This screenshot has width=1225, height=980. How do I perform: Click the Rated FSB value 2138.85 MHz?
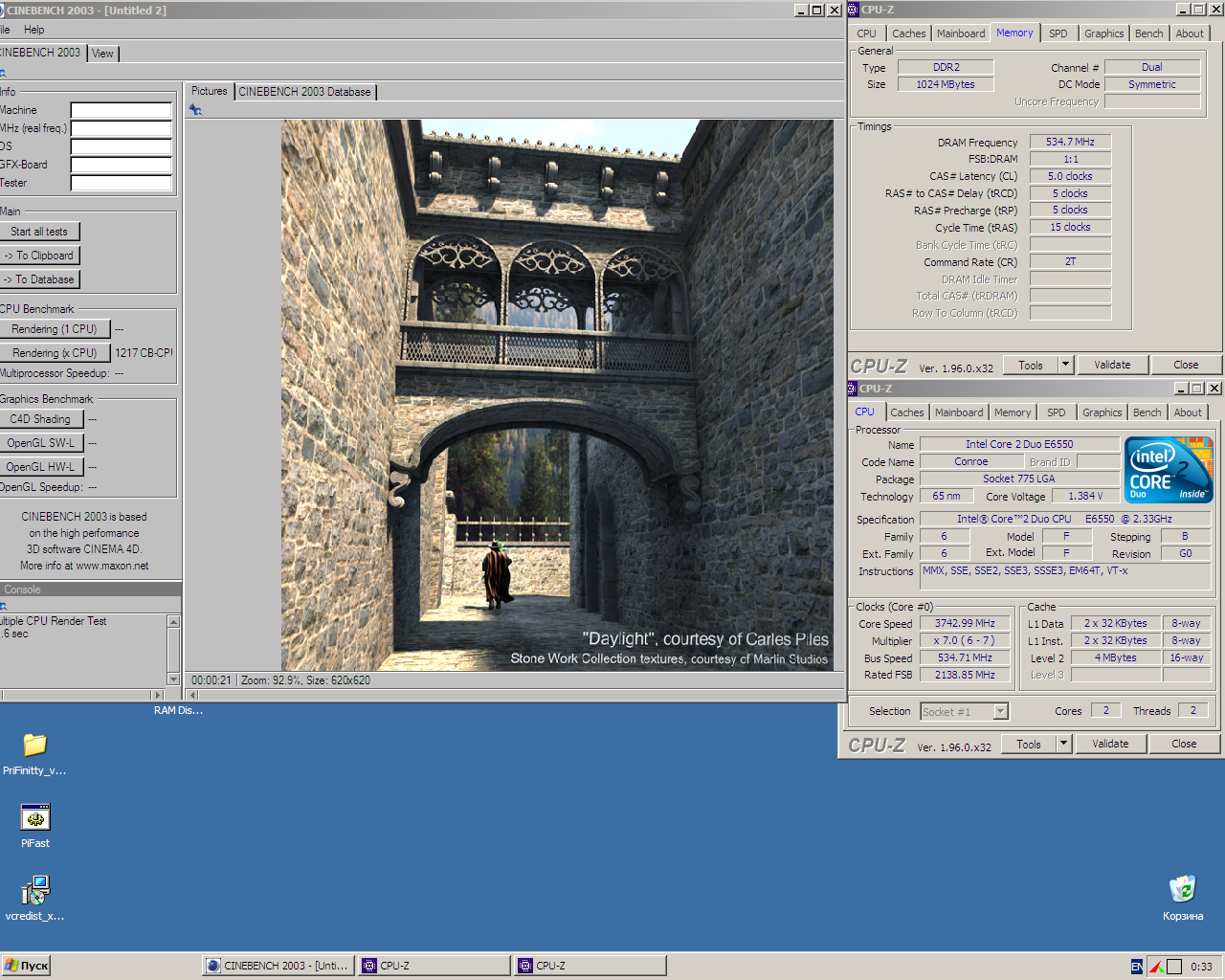(965, 675)
